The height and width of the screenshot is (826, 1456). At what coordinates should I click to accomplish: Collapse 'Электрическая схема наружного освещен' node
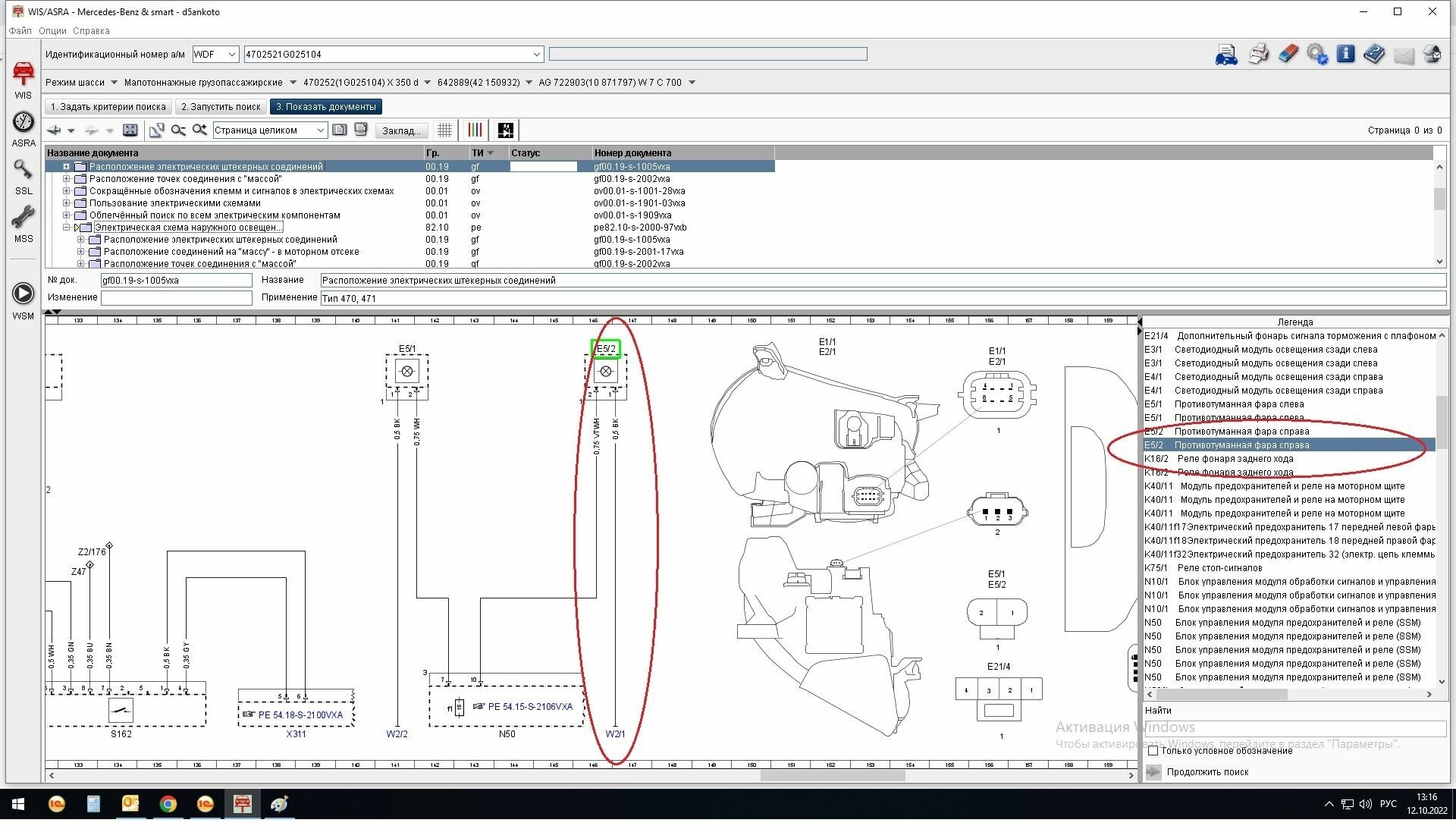click(67, 228)
